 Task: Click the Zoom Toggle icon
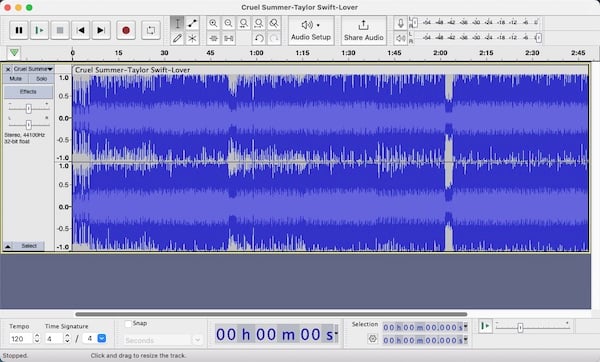274,23
